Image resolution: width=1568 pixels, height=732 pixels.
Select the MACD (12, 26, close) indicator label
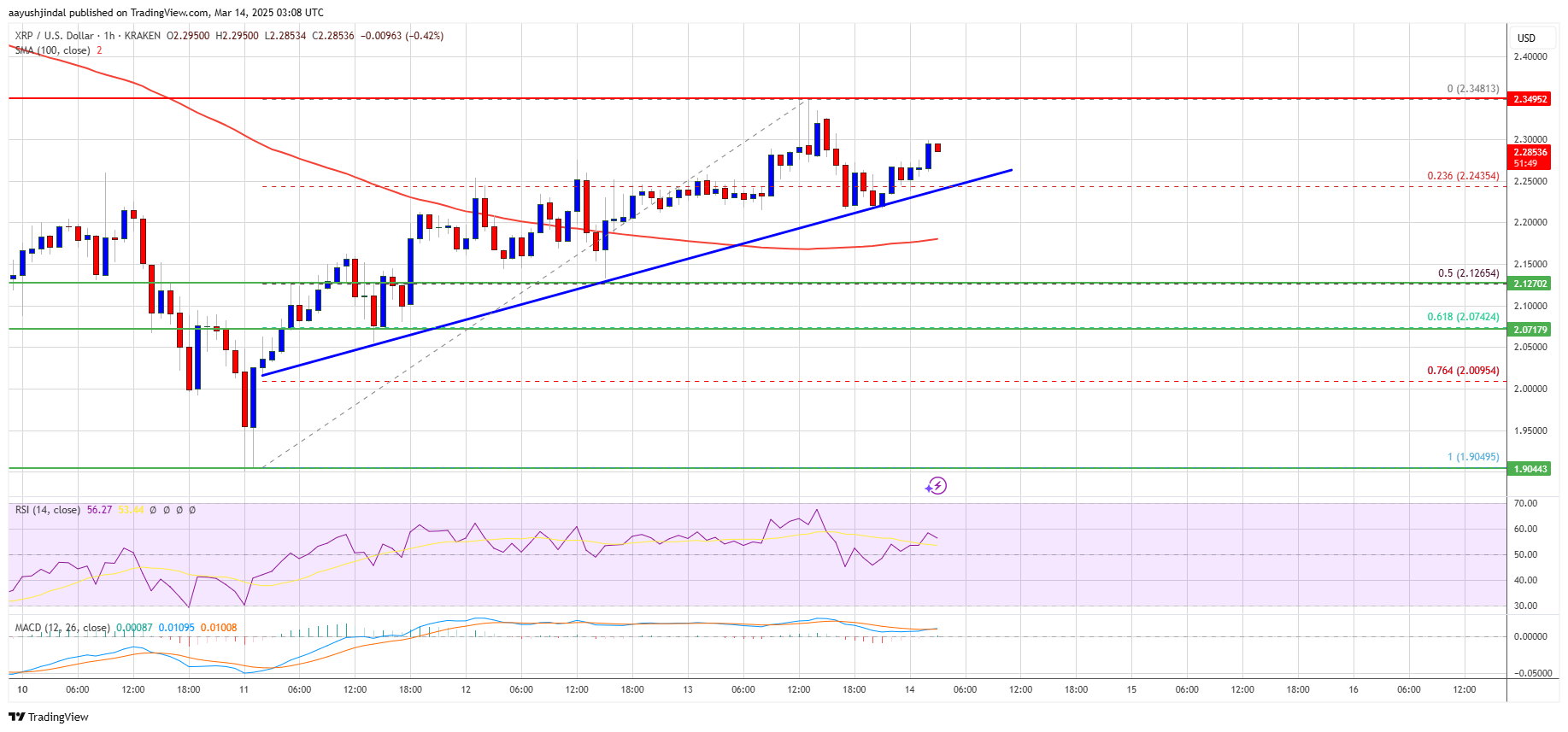click(x=62, y=628)
